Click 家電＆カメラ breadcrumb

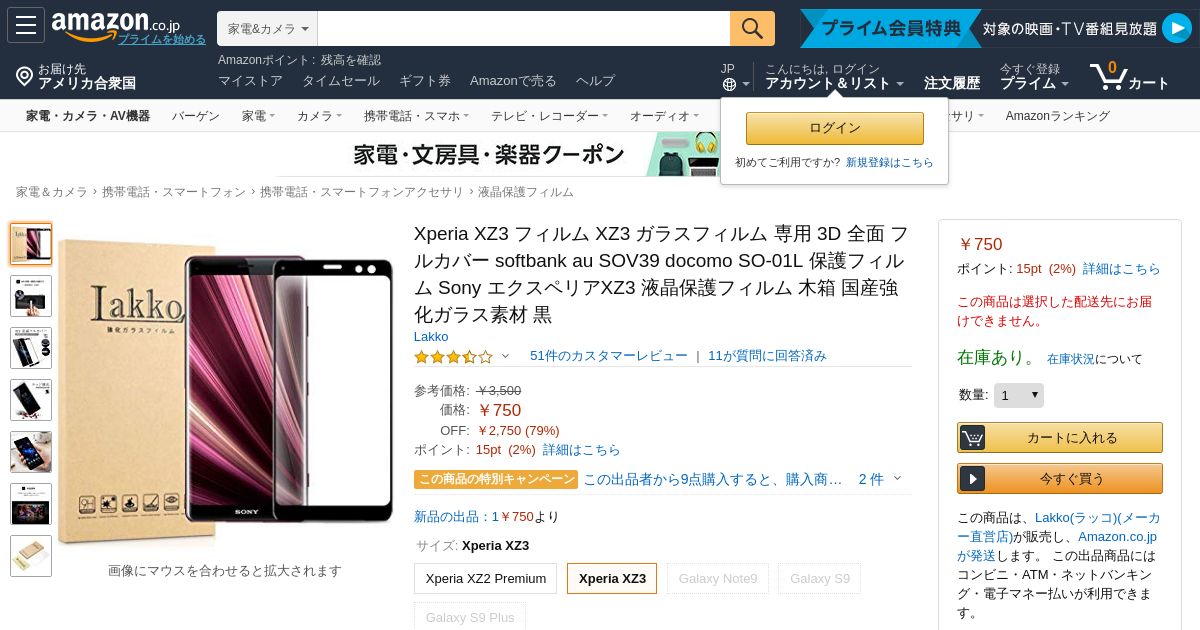(x=52, y=192)
